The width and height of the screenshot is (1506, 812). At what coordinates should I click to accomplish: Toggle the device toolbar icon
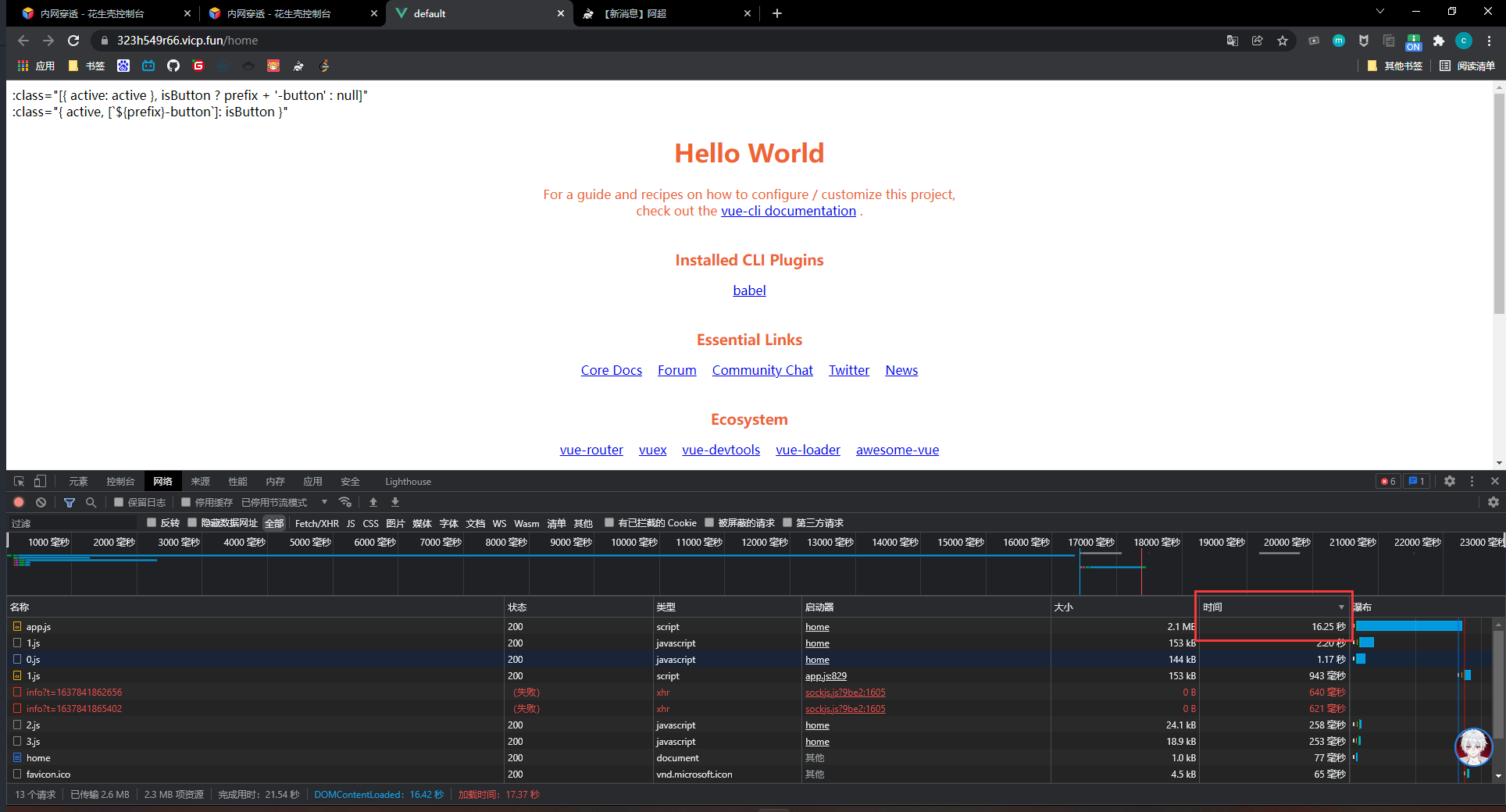pyautogui.click(x=40, y=482)
